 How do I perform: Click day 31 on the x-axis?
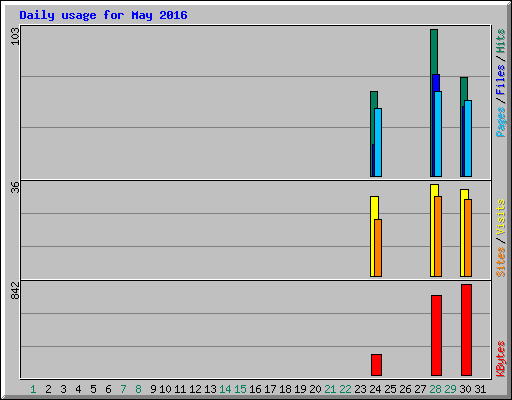click(x=480, y=389)
